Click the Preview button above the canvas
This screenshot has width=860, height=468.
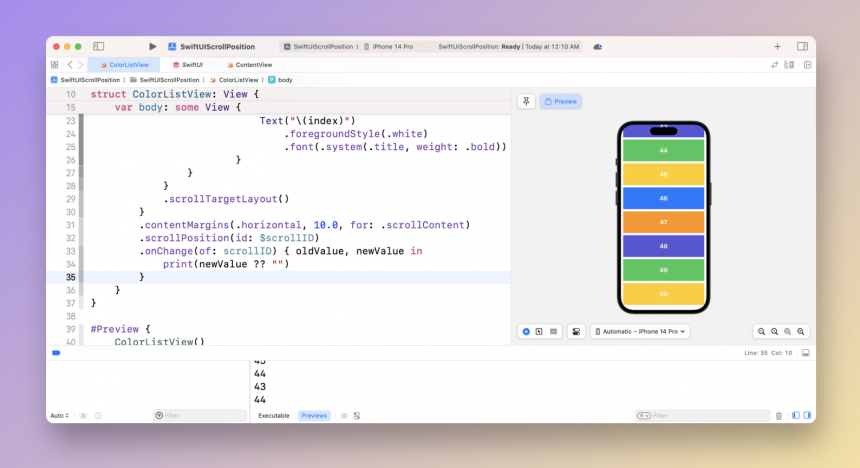561,101
